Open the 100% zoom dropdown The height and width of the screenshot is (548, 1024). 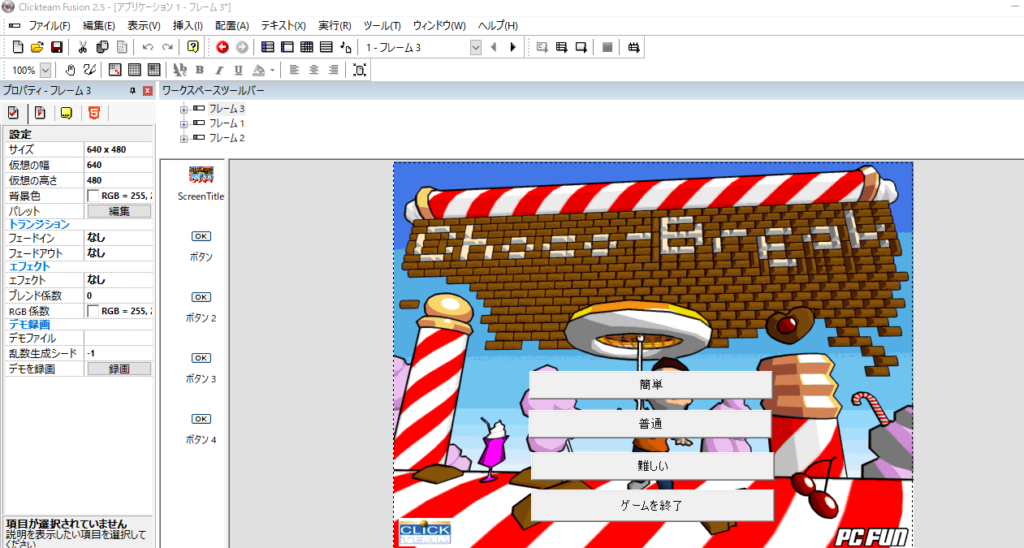coord(45,70)
